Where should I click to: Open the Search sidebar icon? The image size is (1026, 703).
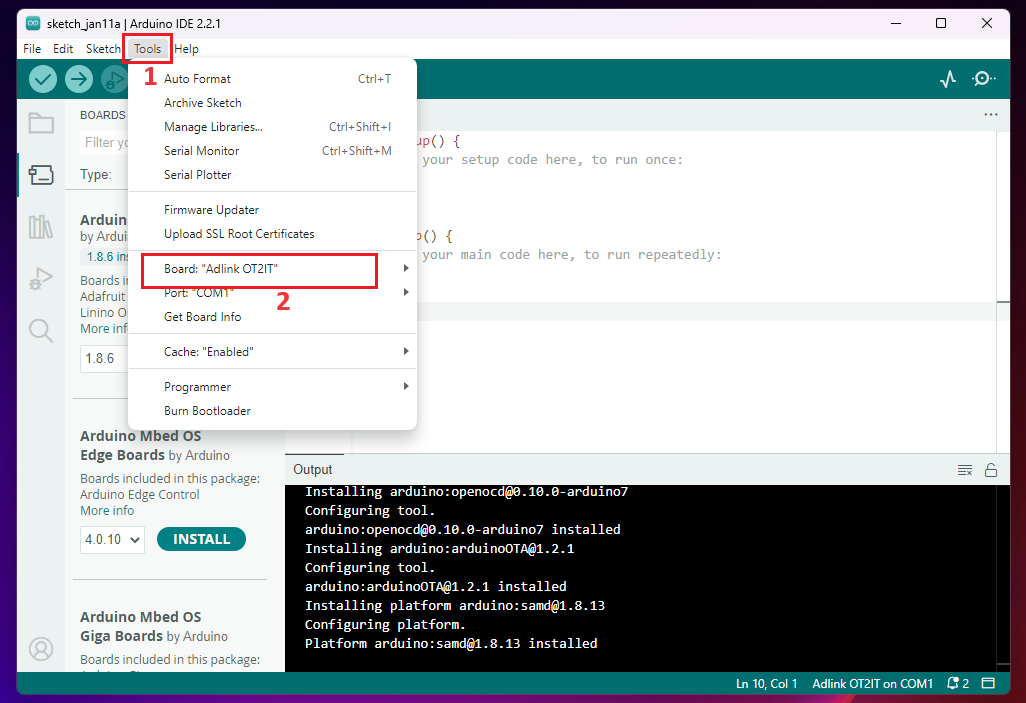(41, 331)
